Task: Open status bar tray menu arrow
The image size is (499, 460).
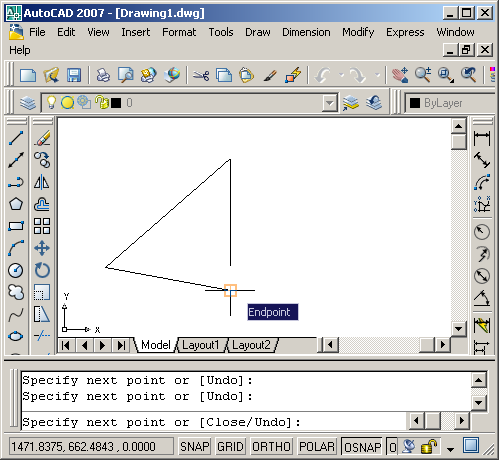Action: tap(450, 449)
